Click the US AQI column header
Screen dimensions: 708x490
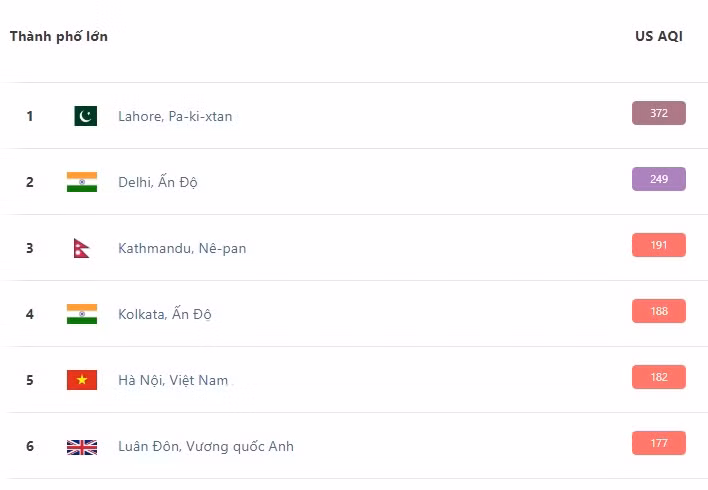659,36
